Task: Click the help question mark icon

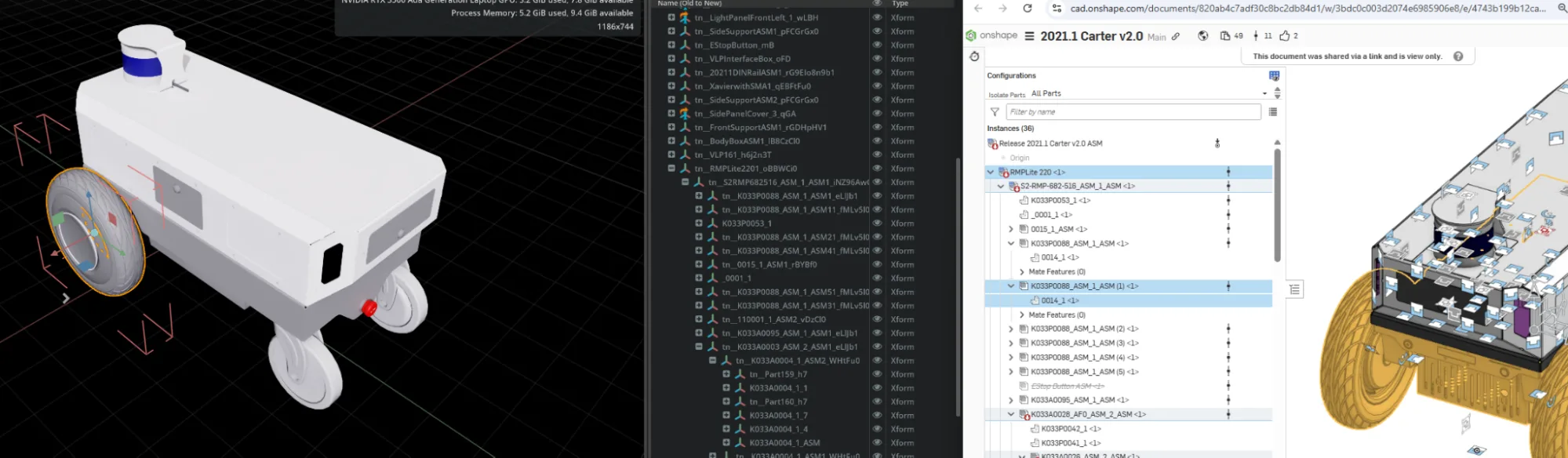Action: tap(1458, 56)
